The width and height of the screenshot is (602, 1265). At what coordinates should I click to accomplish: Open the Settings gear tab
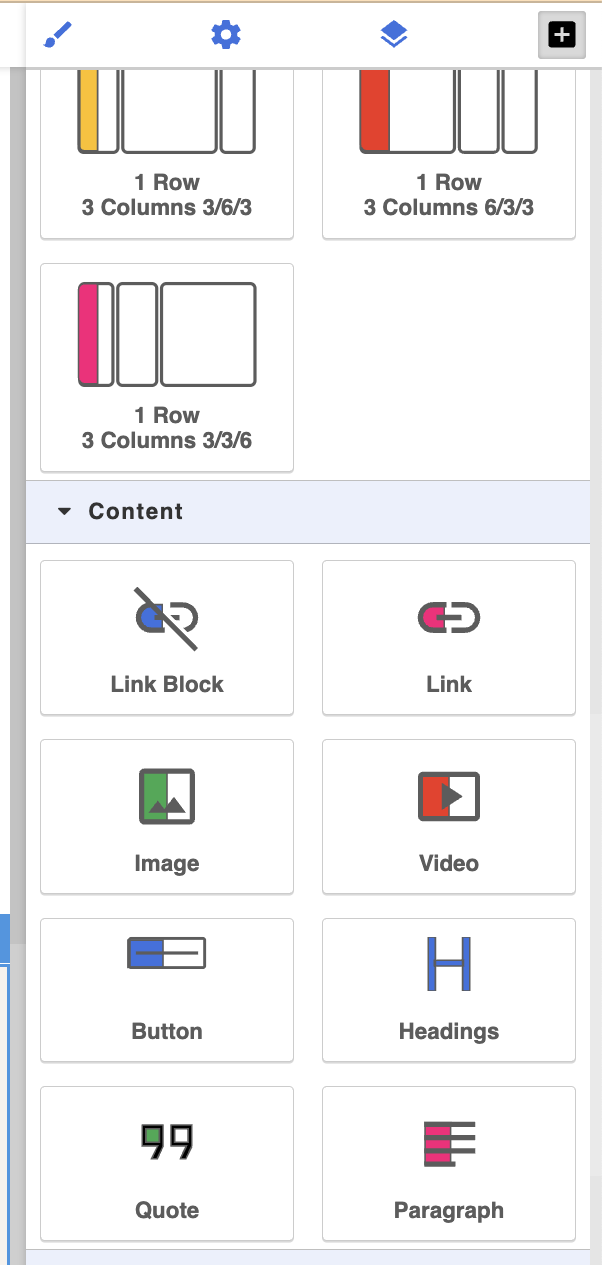pos(226,36)
